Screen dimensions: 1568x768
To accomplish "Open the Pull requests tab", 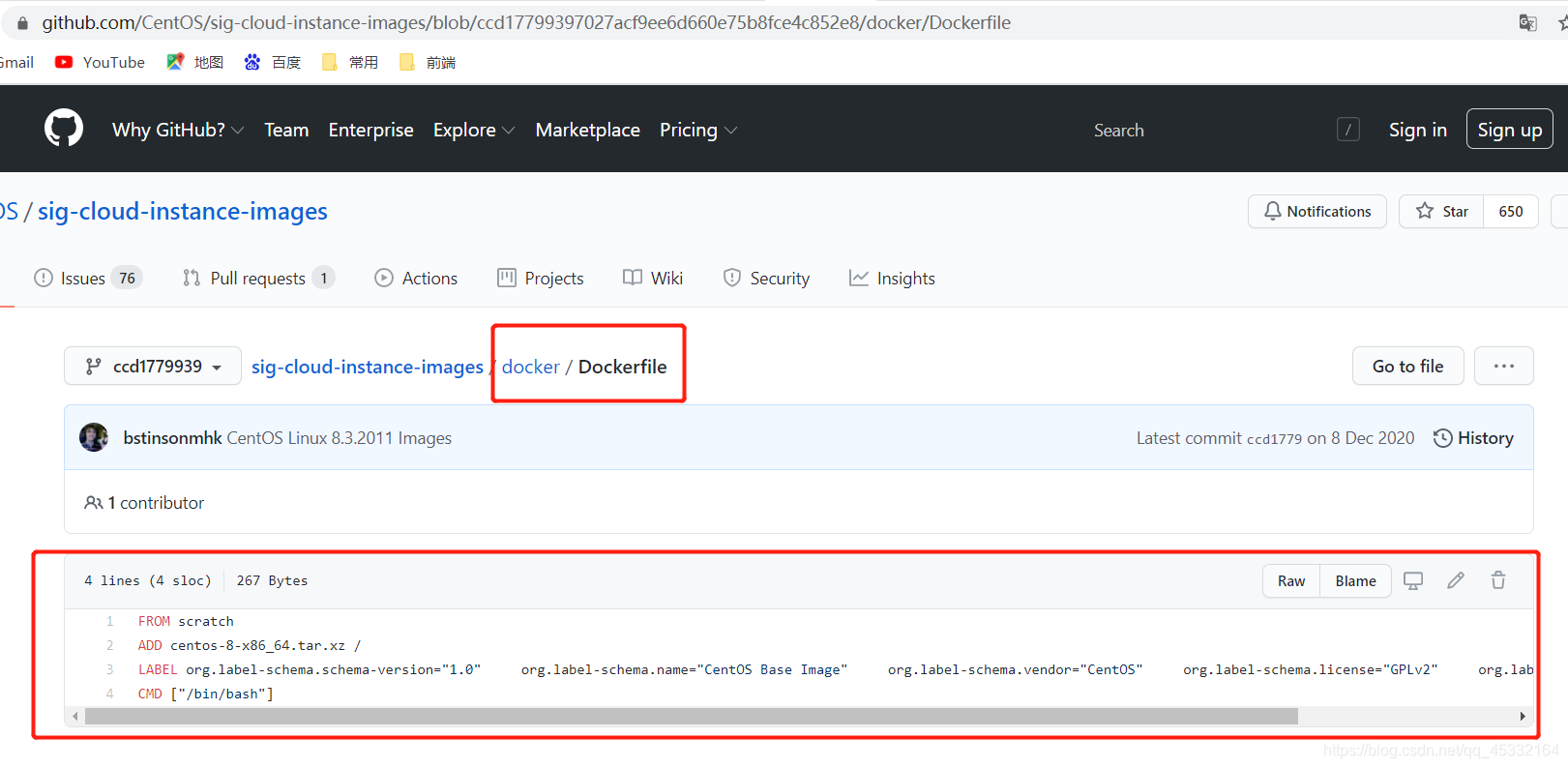I will 258,279.
